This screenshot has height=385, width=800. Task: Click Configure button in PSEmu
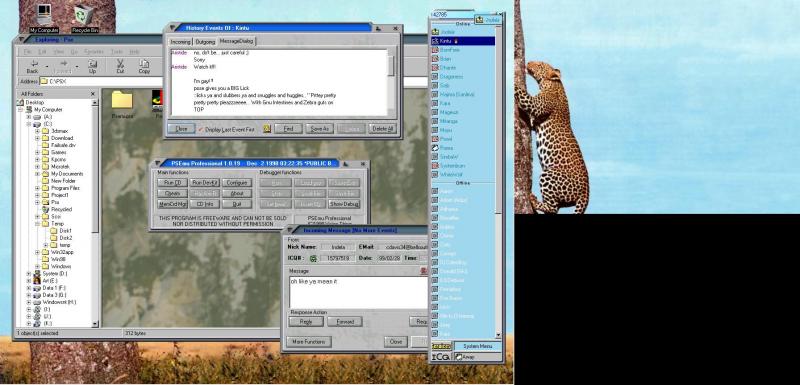[237, 183]
